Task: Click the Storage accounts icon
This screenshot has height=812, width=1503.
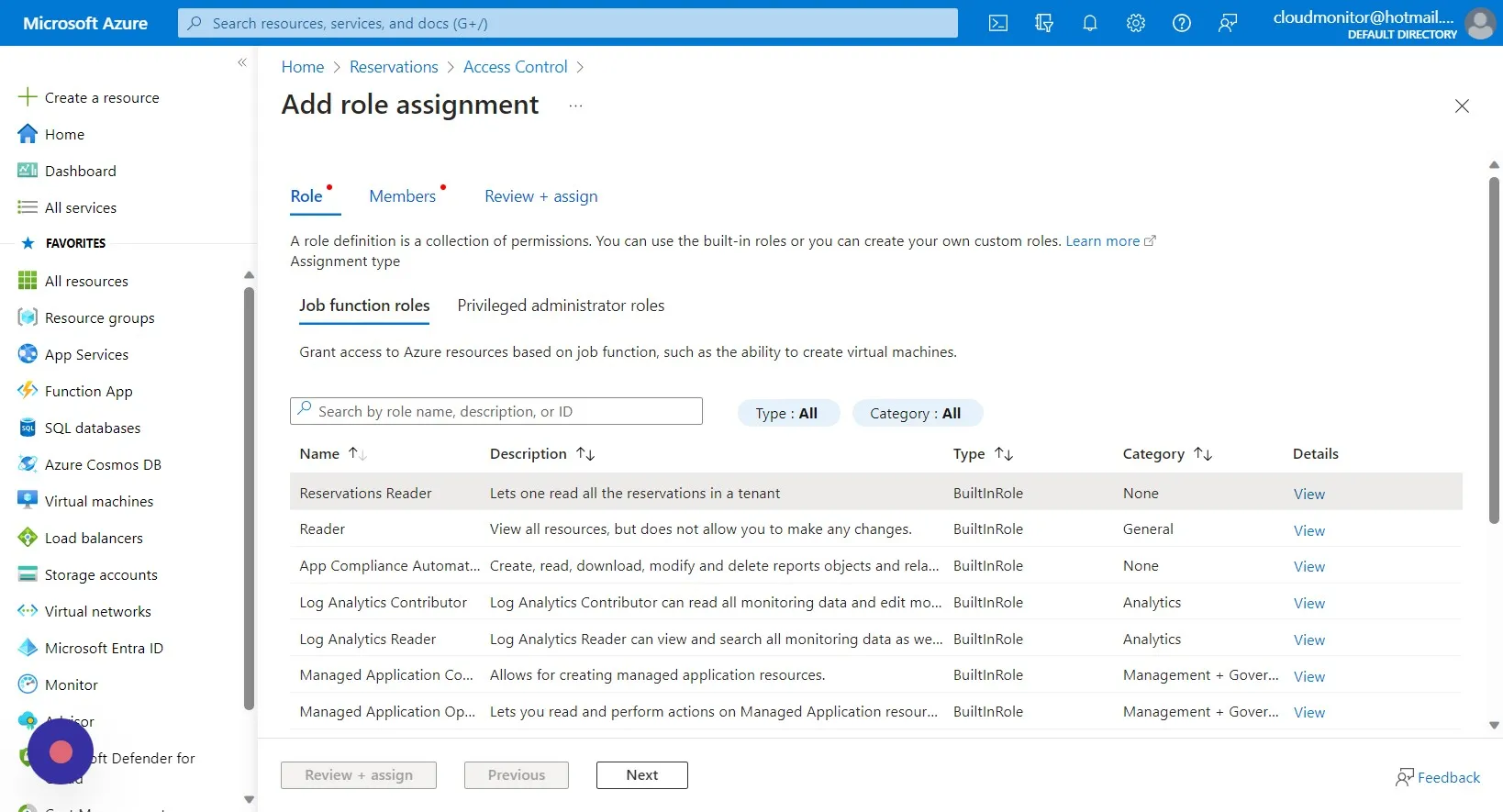Action: point(28,574)
